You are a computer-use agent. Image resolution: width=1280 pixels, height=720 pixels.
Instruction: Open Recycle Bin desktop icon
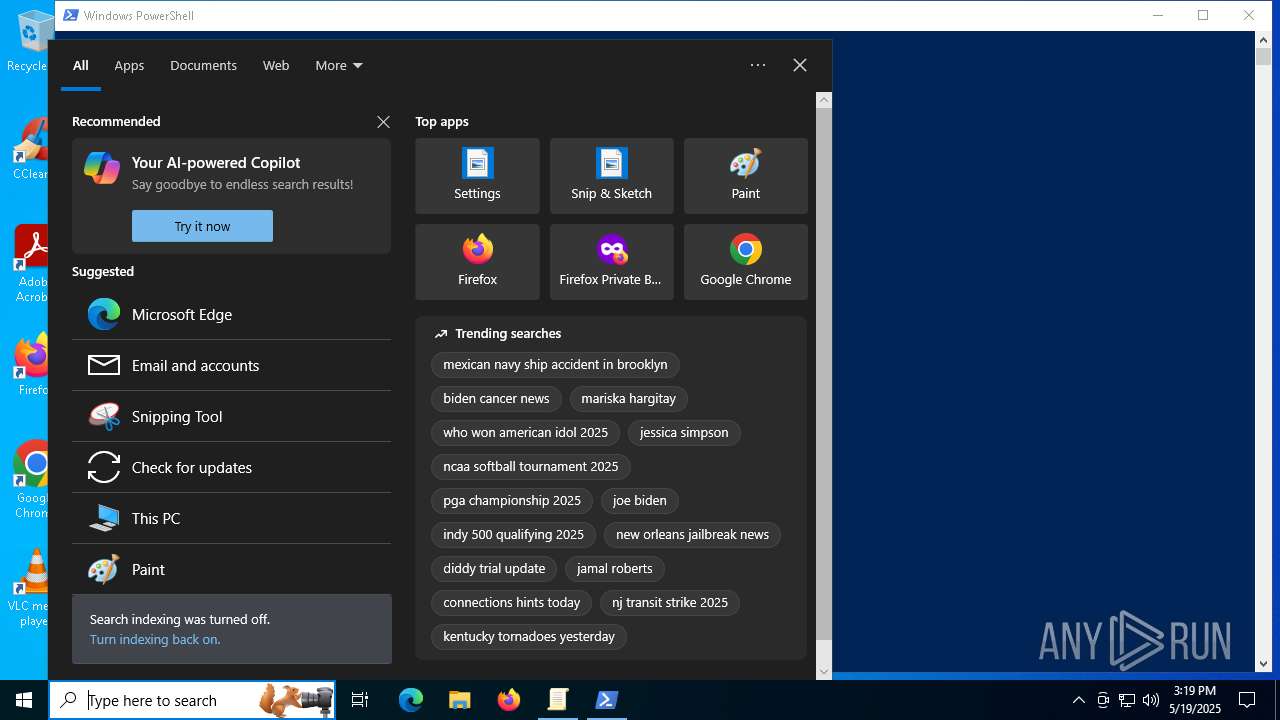point(28,42)
